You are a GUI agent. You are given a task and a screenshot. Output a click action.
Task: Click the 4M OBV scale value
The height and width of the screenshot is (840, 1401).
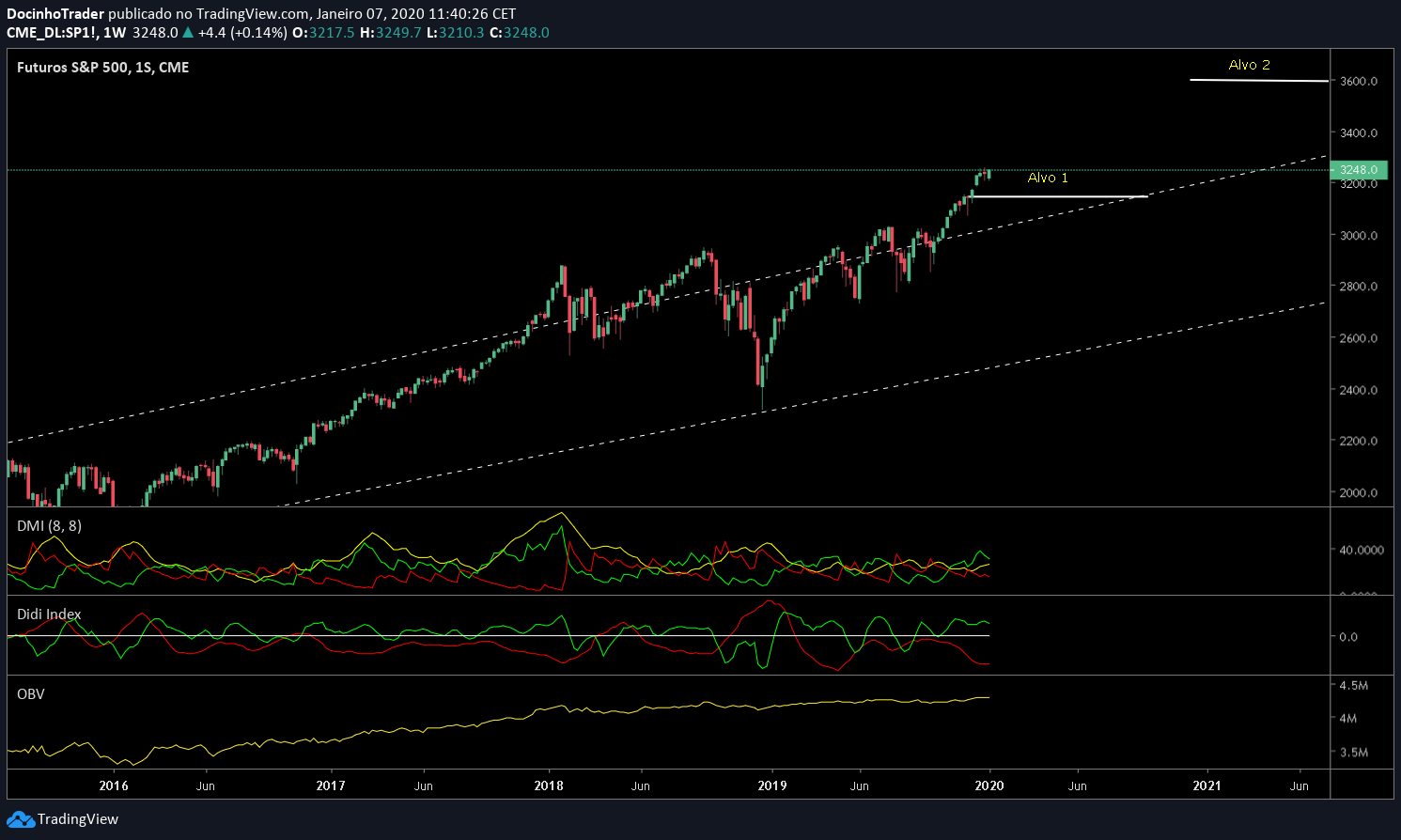click(1347, 719)
